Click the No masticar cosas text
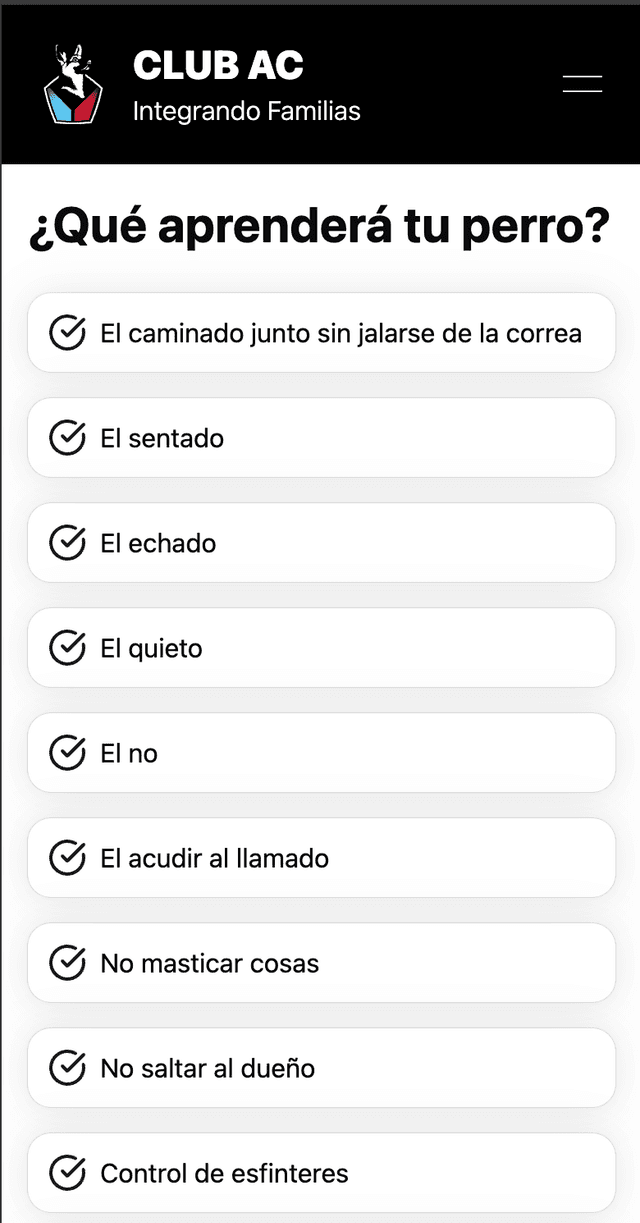Screen dimensions: 640x1223 tap(209, 963)
